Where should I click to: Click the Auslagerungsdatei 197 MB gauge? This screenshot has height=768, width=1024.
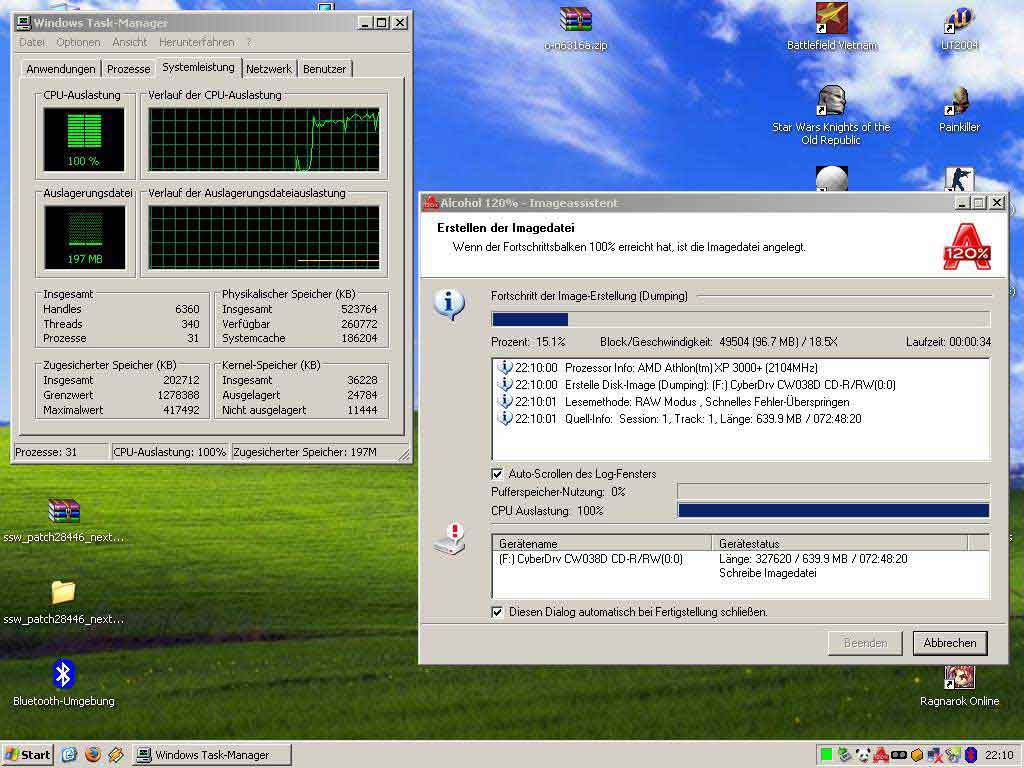pos(84,237)
